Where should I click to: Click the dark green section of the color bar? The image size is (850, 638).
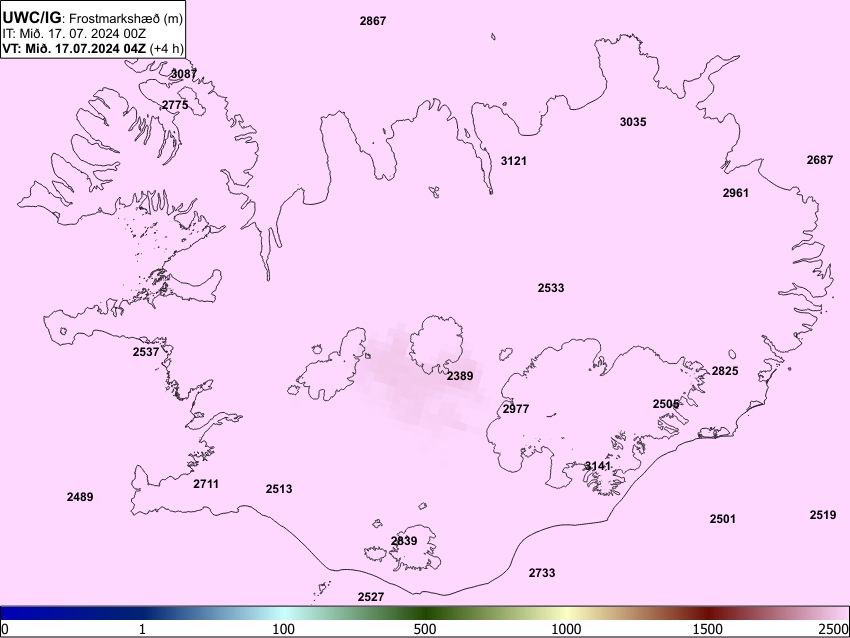[x=425, y=614]
